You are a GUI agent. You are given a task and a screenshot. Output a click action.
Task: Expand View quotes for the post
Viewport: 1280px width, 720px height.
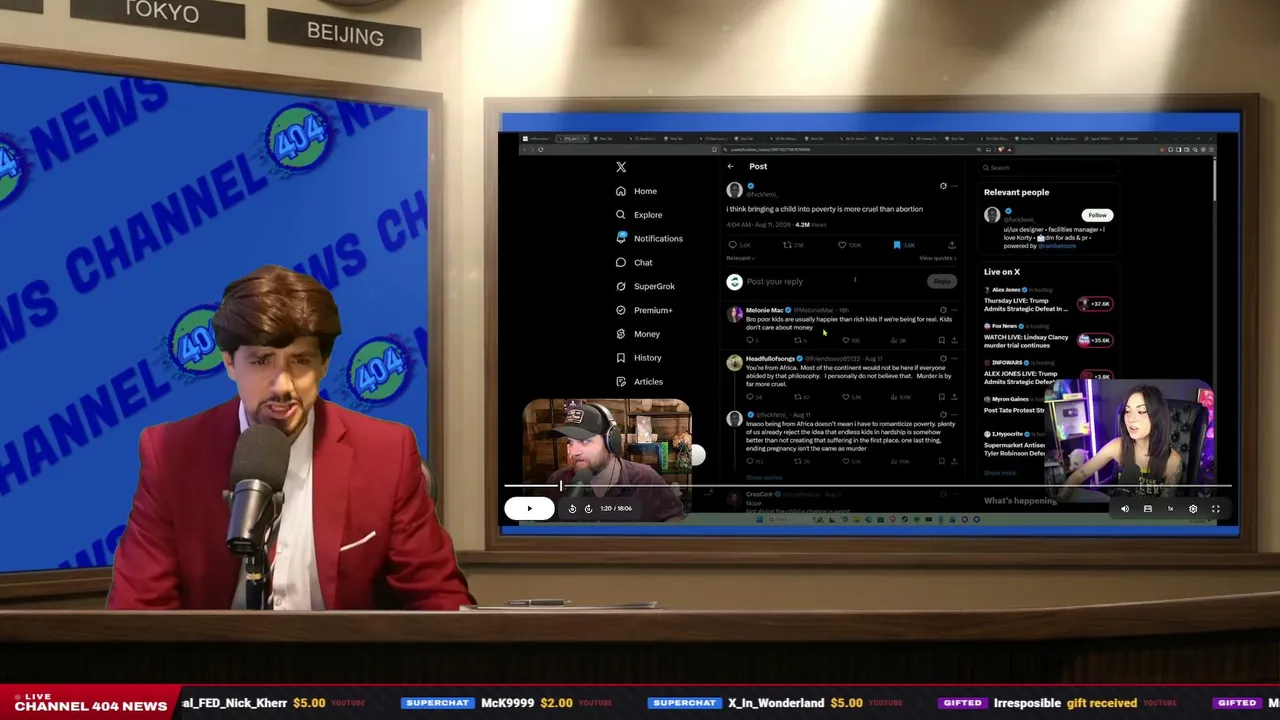pos(937,258)
